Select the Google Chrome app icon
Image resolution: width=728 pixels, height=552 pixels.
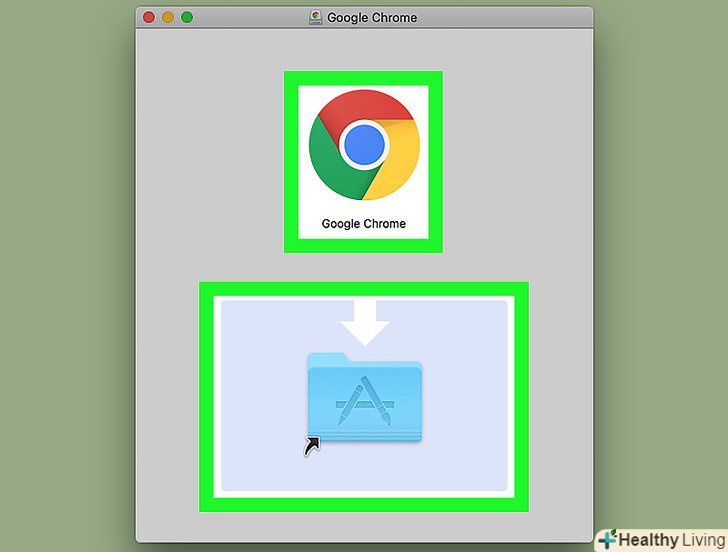click(364, 145)
